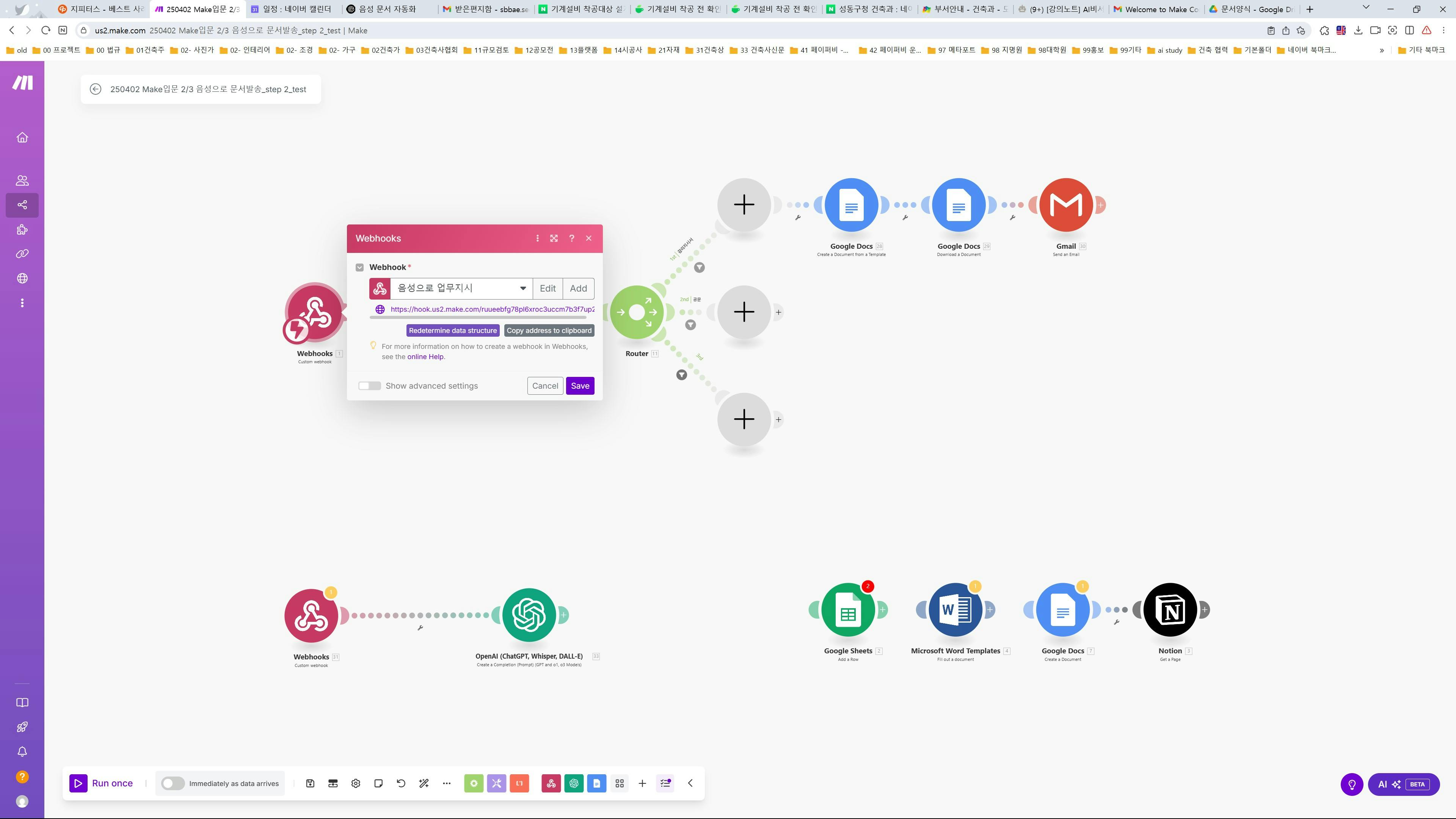This screenshot has height=819, width=1456.
Task: Open the notes sticky icon in toolbar
Action: (x=378, y=783)
